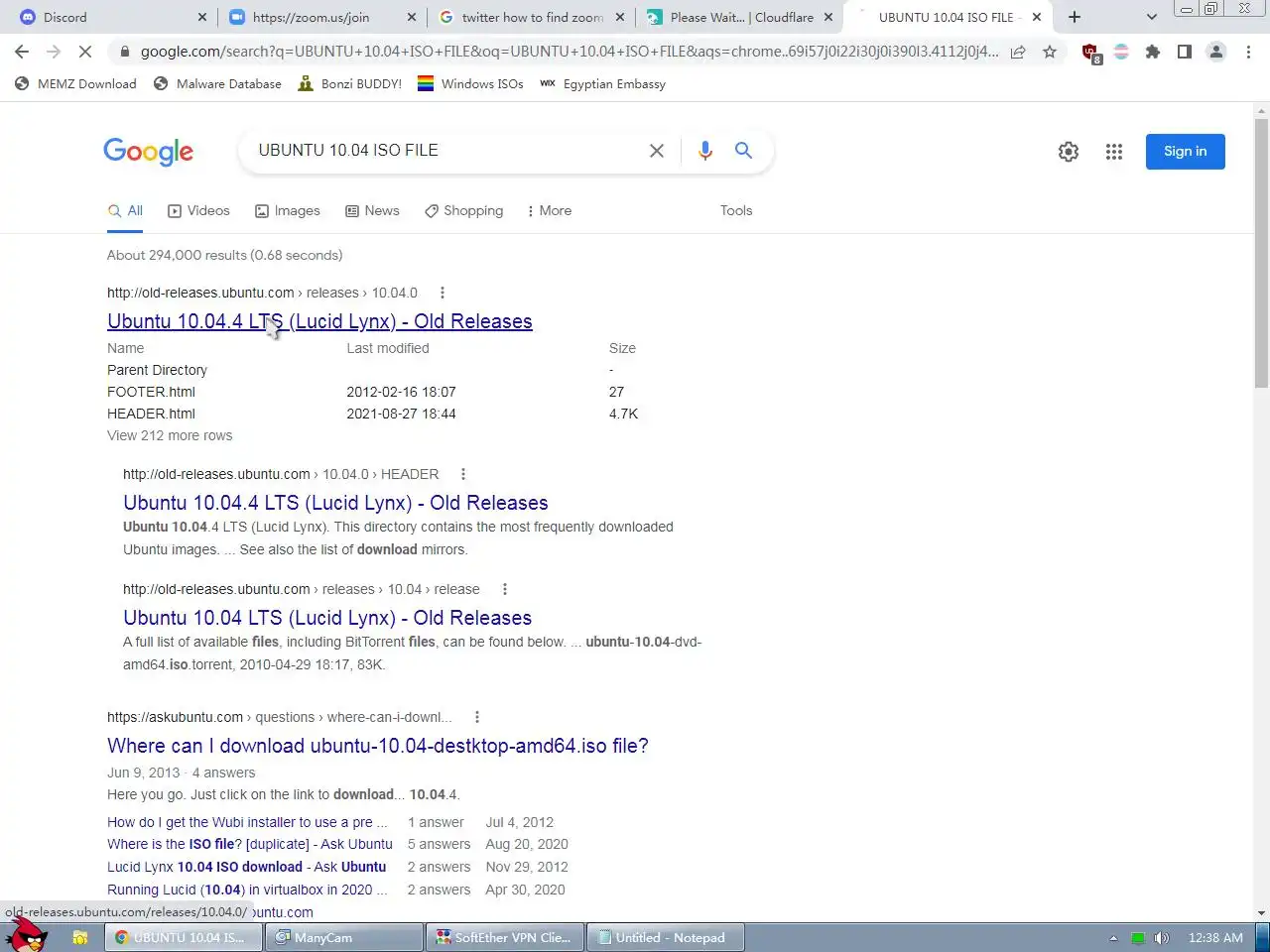Expand View 212 more rows

tap(170, 435)
